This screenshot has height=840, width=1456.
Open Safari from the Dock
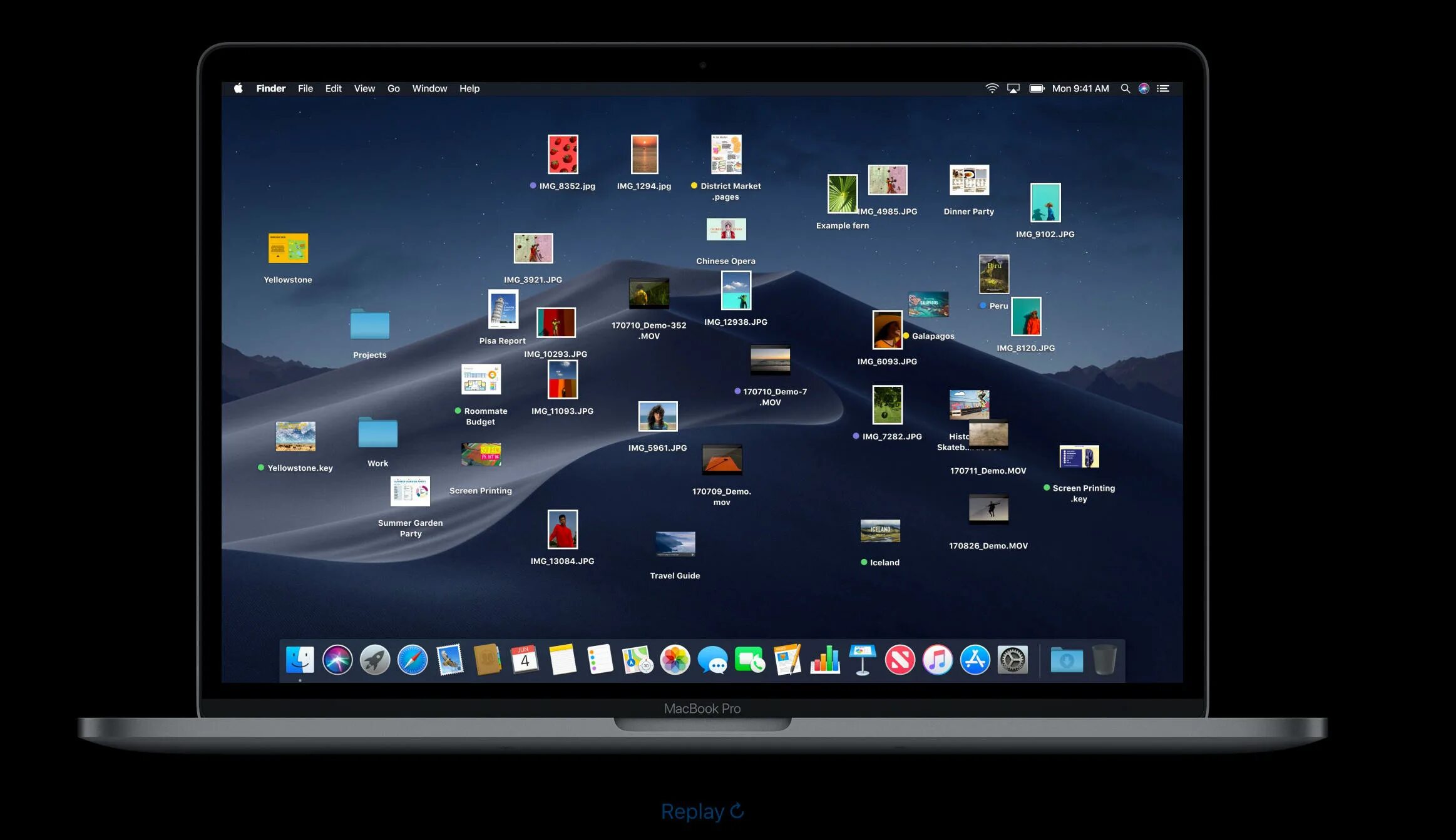pos(412,660)
